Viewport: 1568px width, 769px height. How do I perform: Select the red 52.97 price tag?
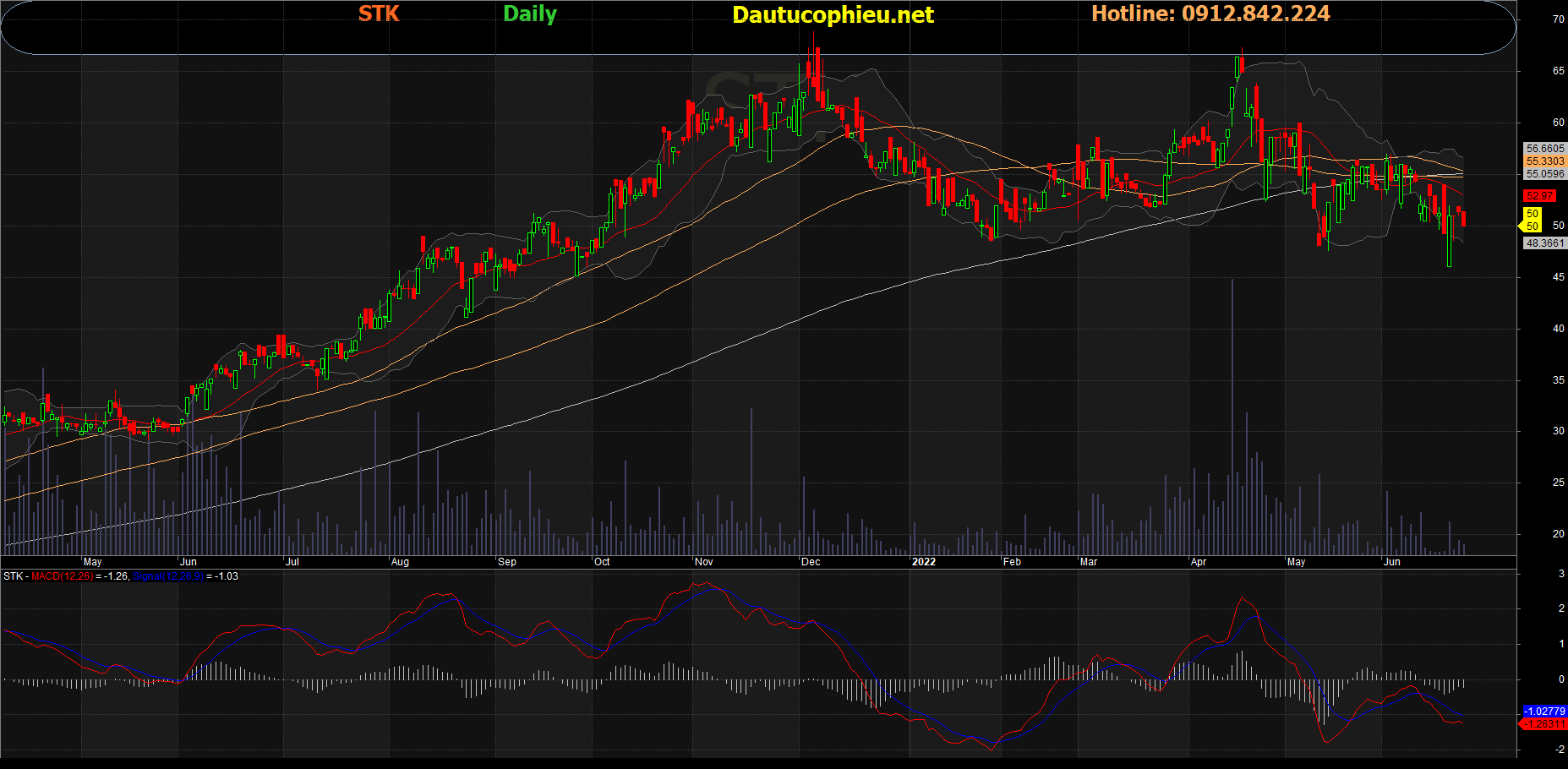click(1539, 196)
